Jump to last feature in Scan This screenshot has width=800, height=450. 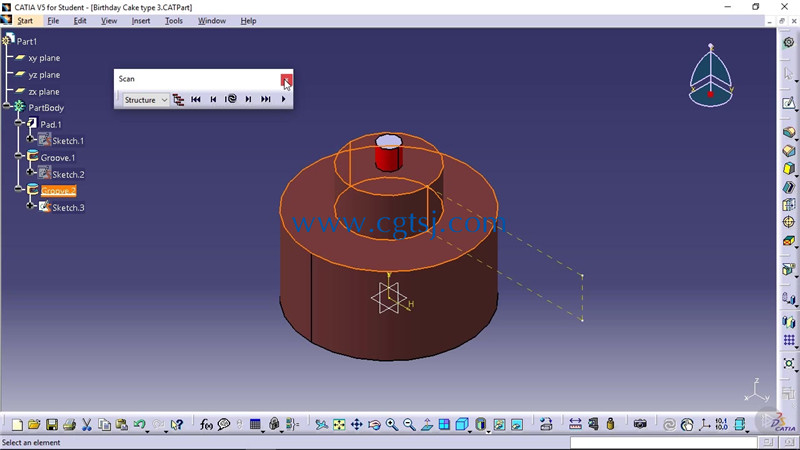[x=266, y=99]
